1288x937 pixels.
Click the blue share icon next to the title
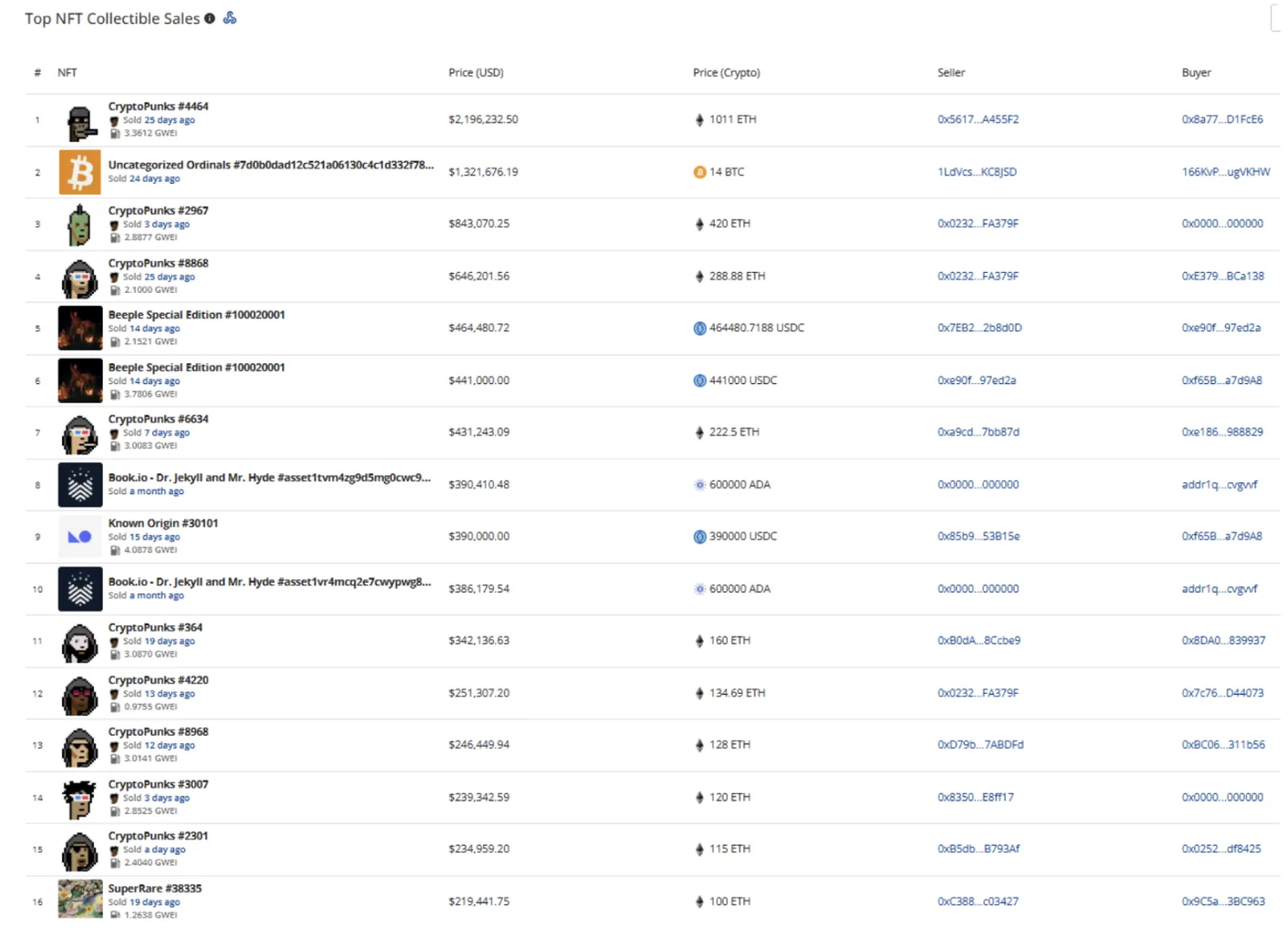(x=229, y=18)
